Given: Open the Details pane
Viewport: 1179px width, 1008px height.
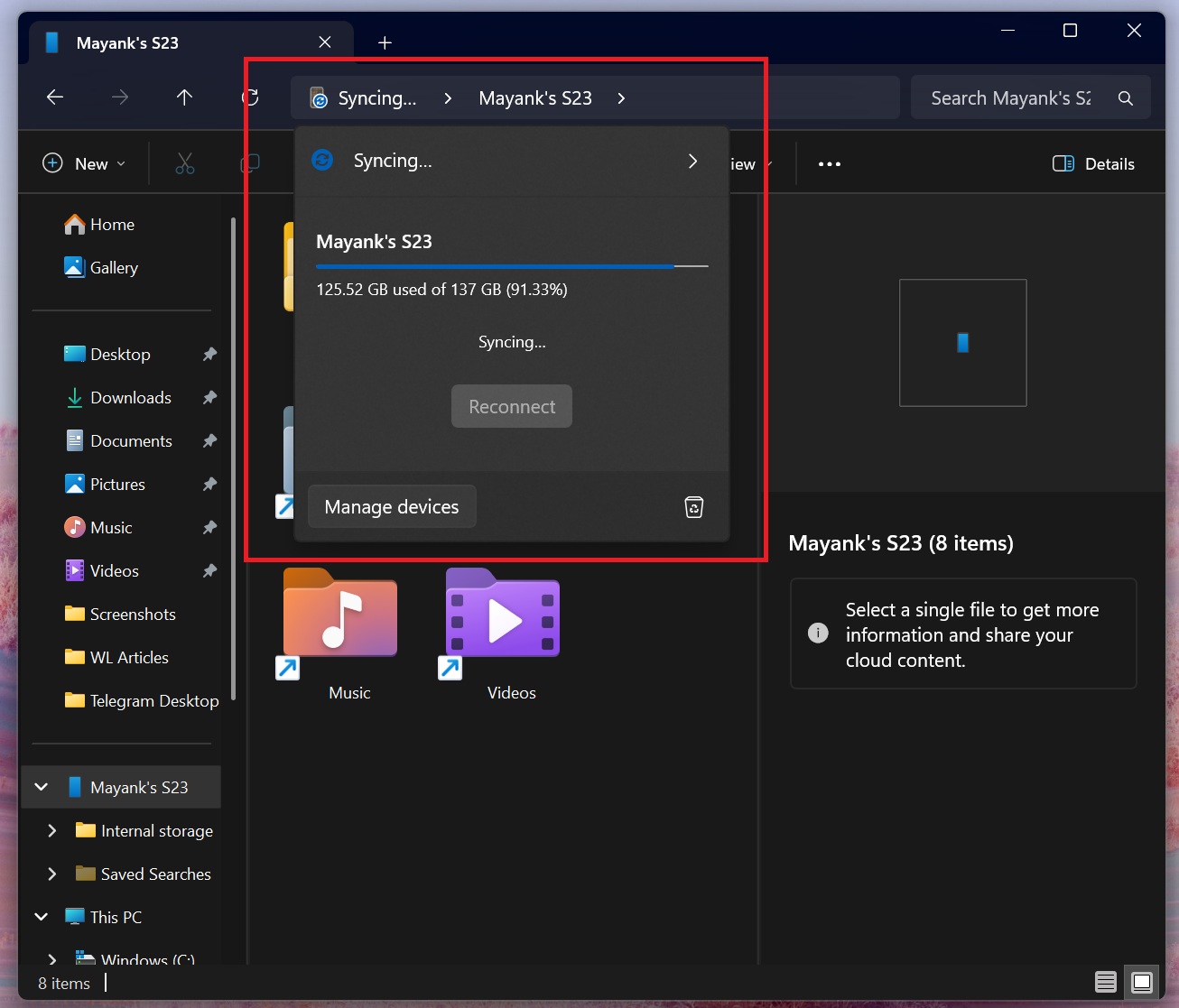Looking at the screenshot, I should click(1092, 163).
